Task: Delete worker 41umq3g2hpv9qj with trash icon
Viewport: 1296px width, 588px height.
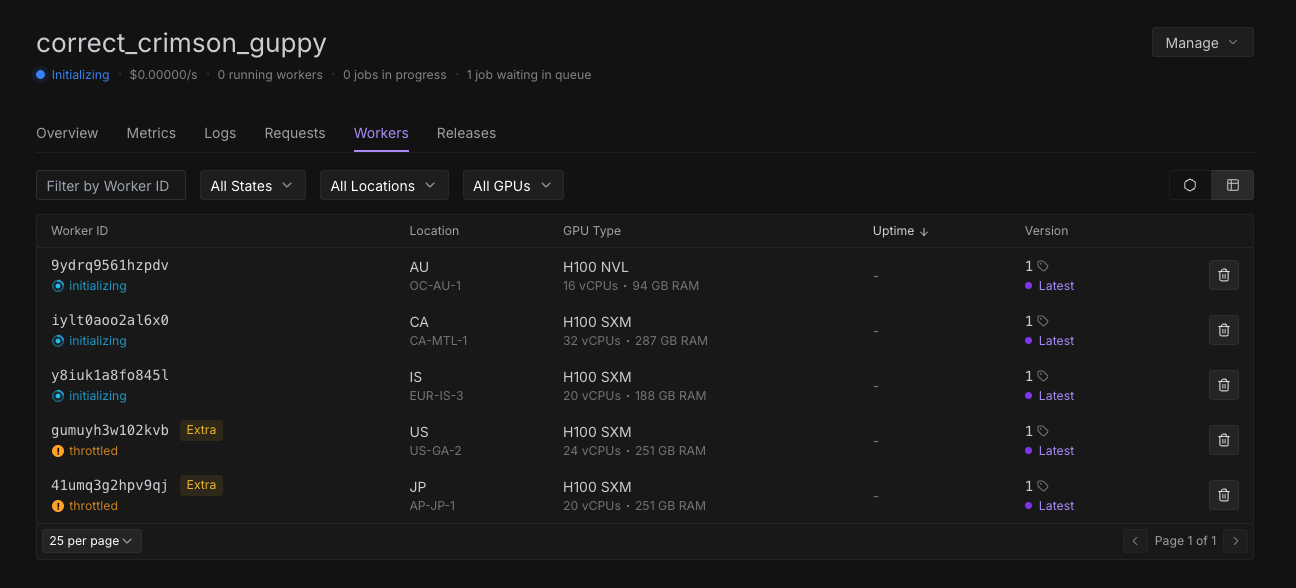Action: 1223,495
